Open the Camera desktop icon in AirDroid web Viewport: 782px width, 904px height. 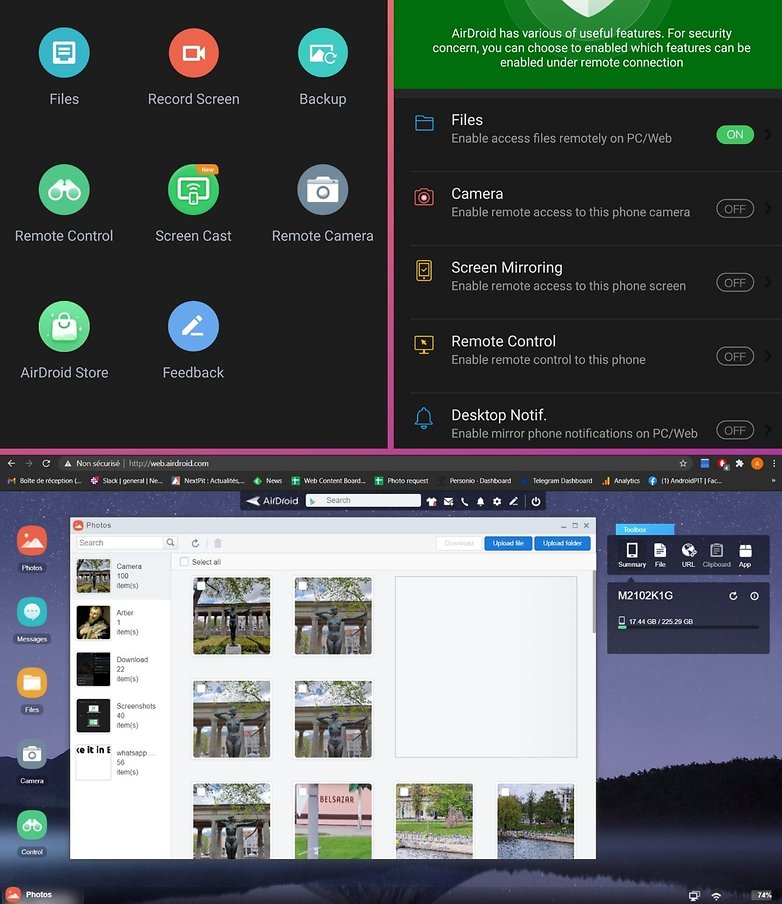[x=32, y=754]
